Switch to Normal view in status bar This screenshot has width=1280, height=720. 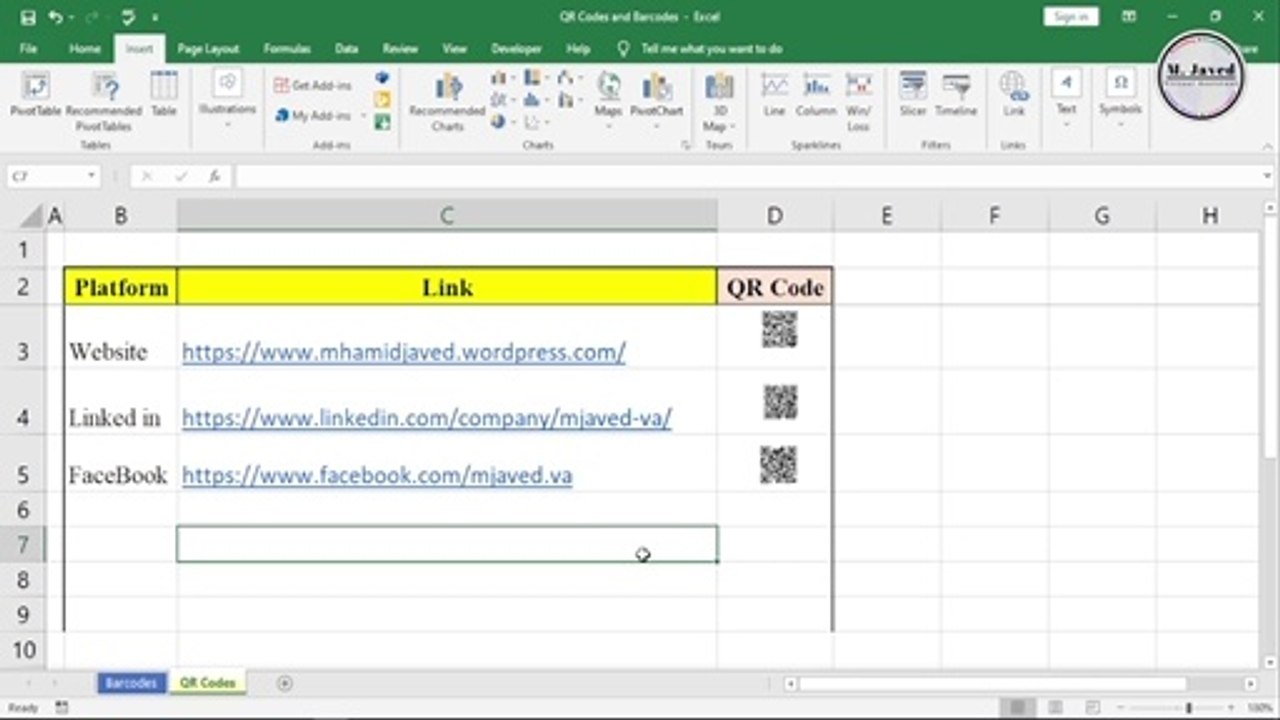pyautogui.click(x=1018, y=707)
